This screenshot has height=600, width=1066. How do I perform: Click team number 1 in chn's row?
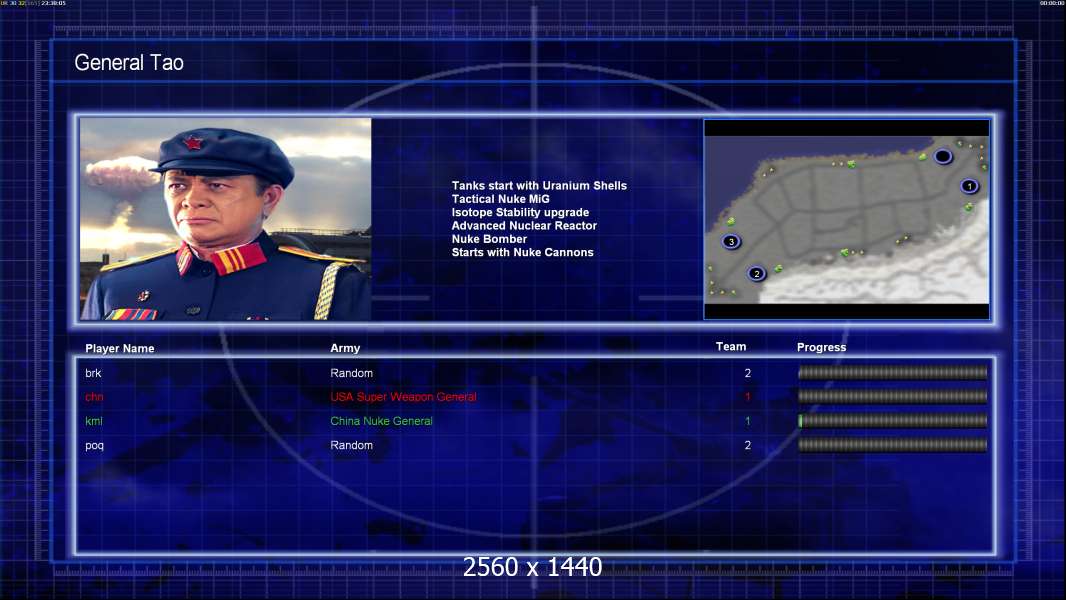pyautogui.click(x=748, y=397)
